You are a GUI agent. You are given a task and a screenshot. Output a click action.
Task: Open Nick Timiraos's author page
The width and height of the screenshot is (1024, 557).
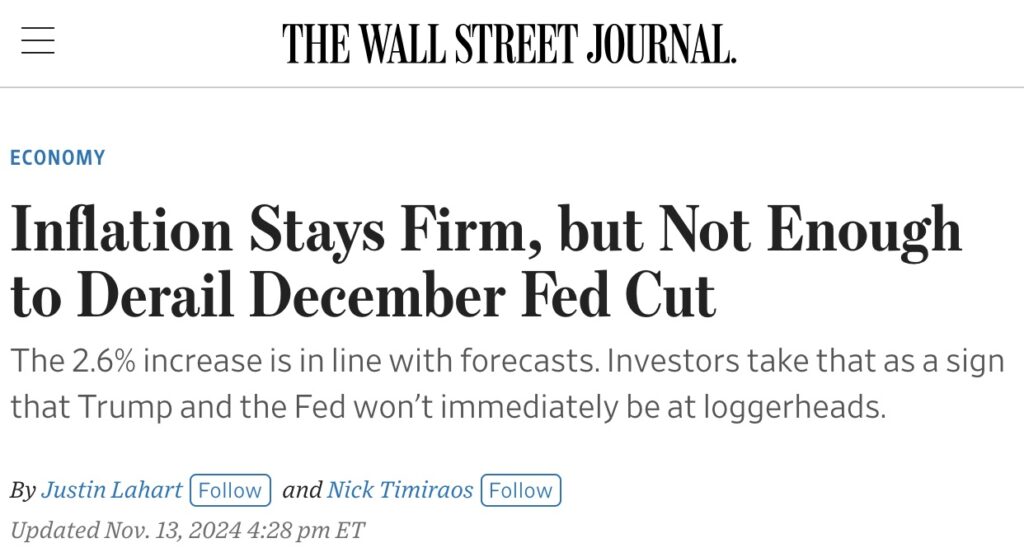pyautogui.click(x=400, y=490)
